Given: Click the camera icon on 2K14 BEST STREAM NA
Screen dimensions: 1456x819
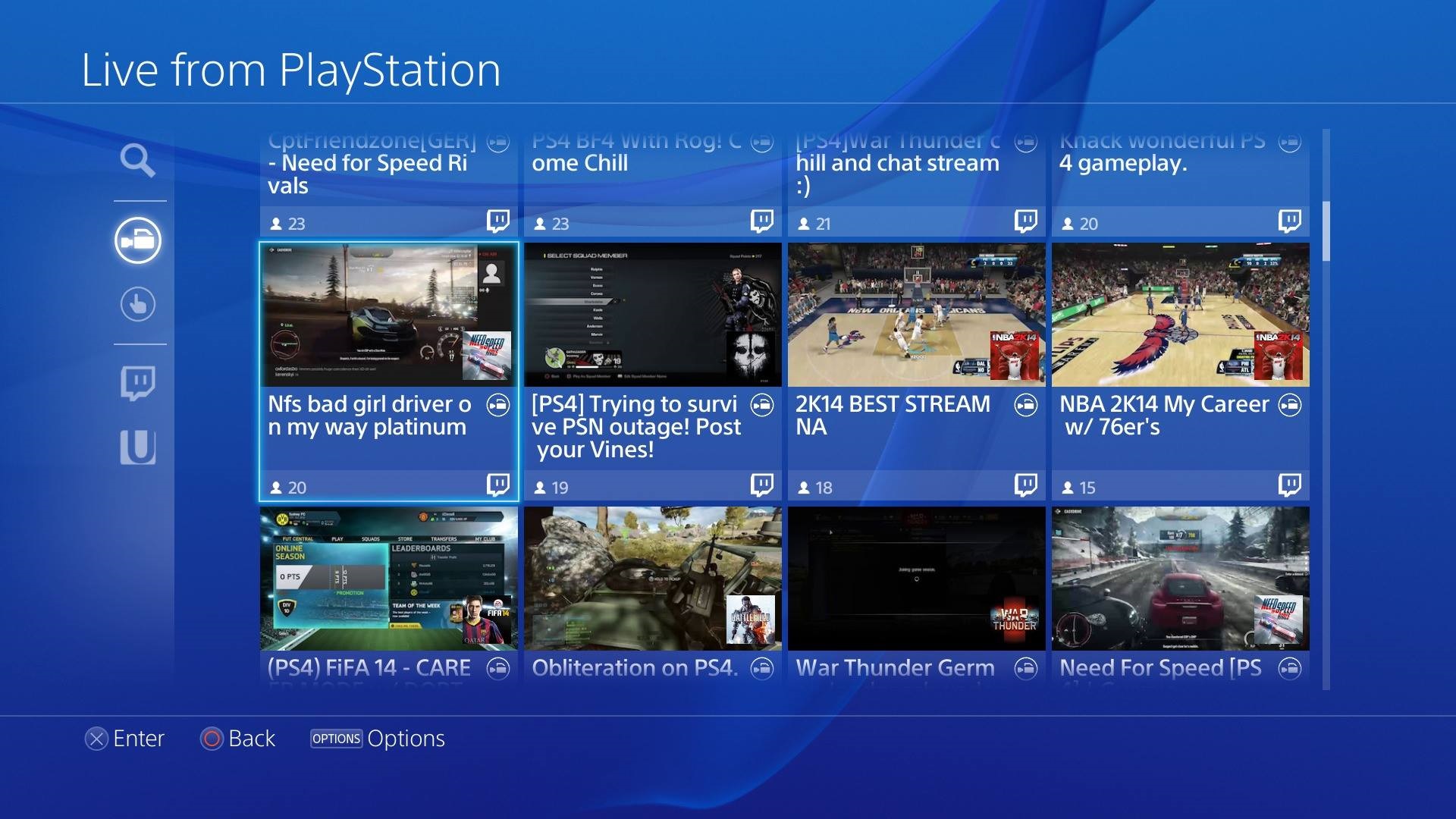Looking at the screenshot, I should point(1026,406).
